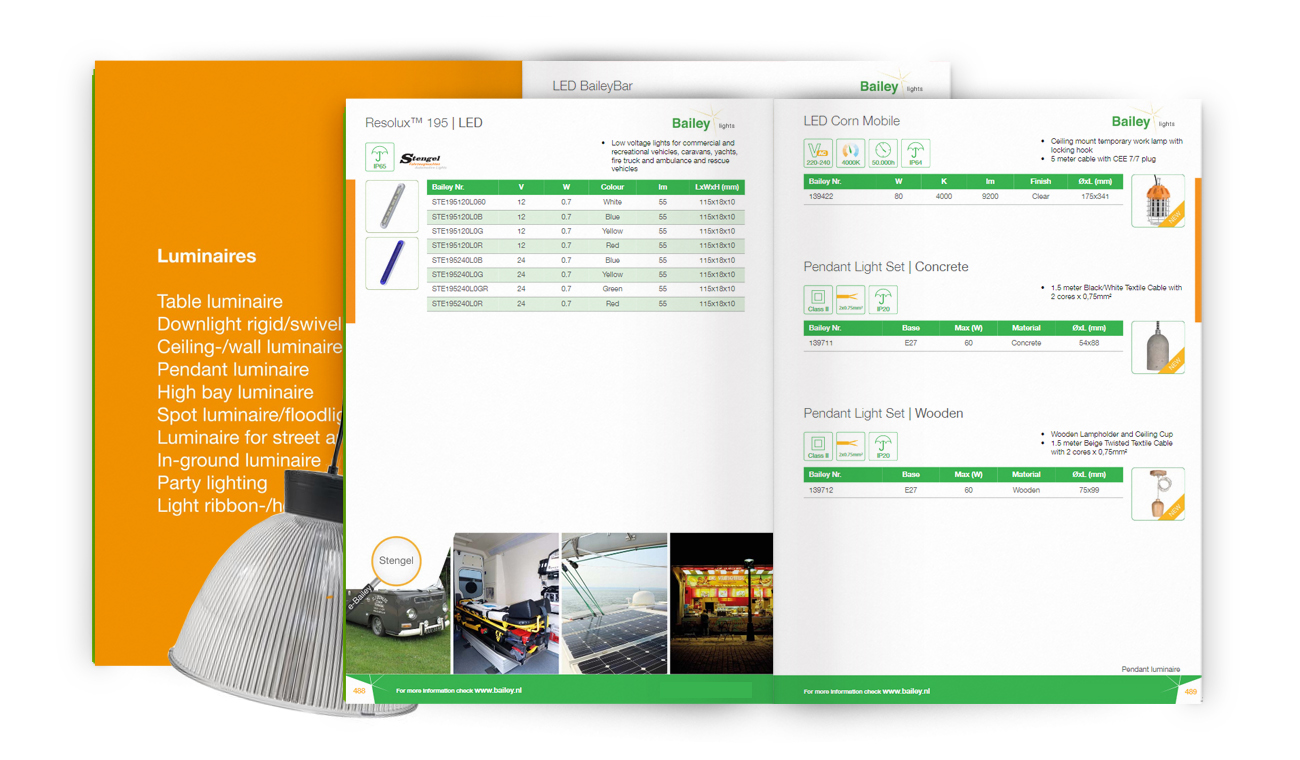Open the white LED strip product image

[392, 206]
